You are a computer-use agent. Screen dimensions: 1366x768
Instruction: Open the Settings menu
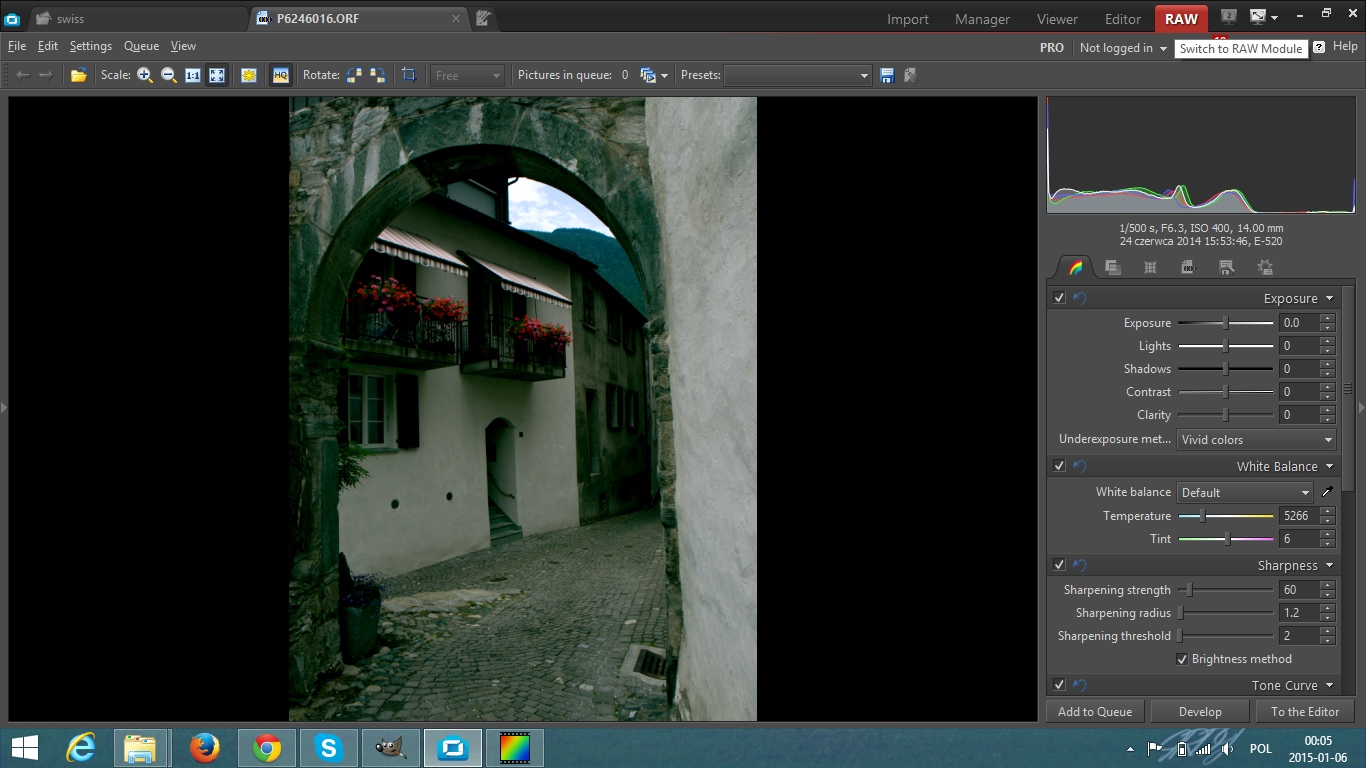pyautogui.click(x=90, y=46)
